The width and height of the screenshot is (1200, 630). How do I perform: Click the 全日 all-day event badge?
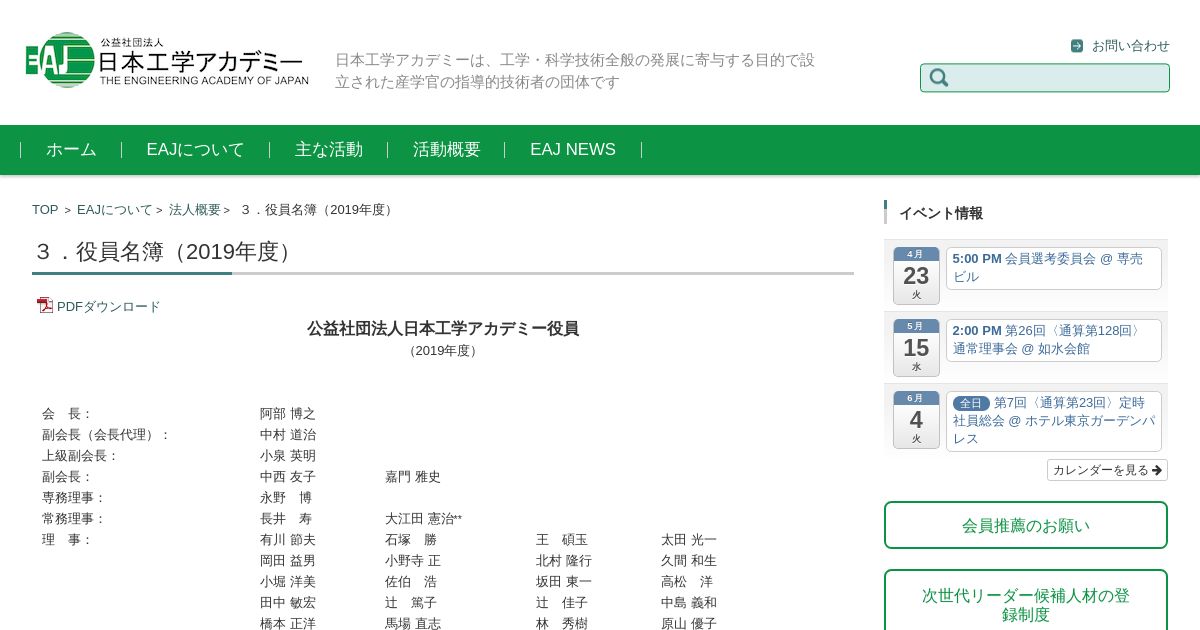pyautogui.click(x=971, y=403)
